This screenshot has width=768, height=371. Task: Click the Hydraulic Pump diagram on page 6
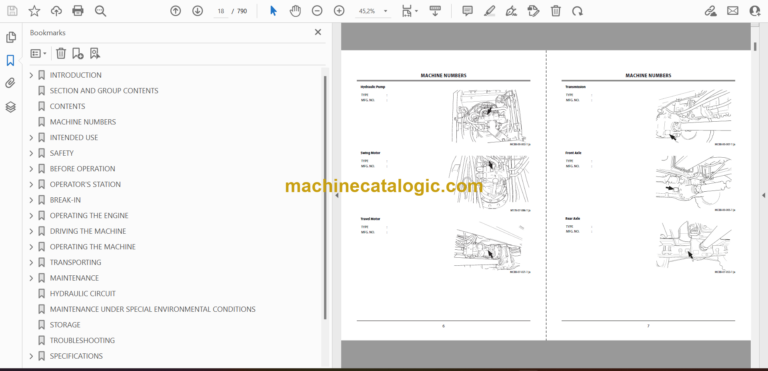click(489, 116)
